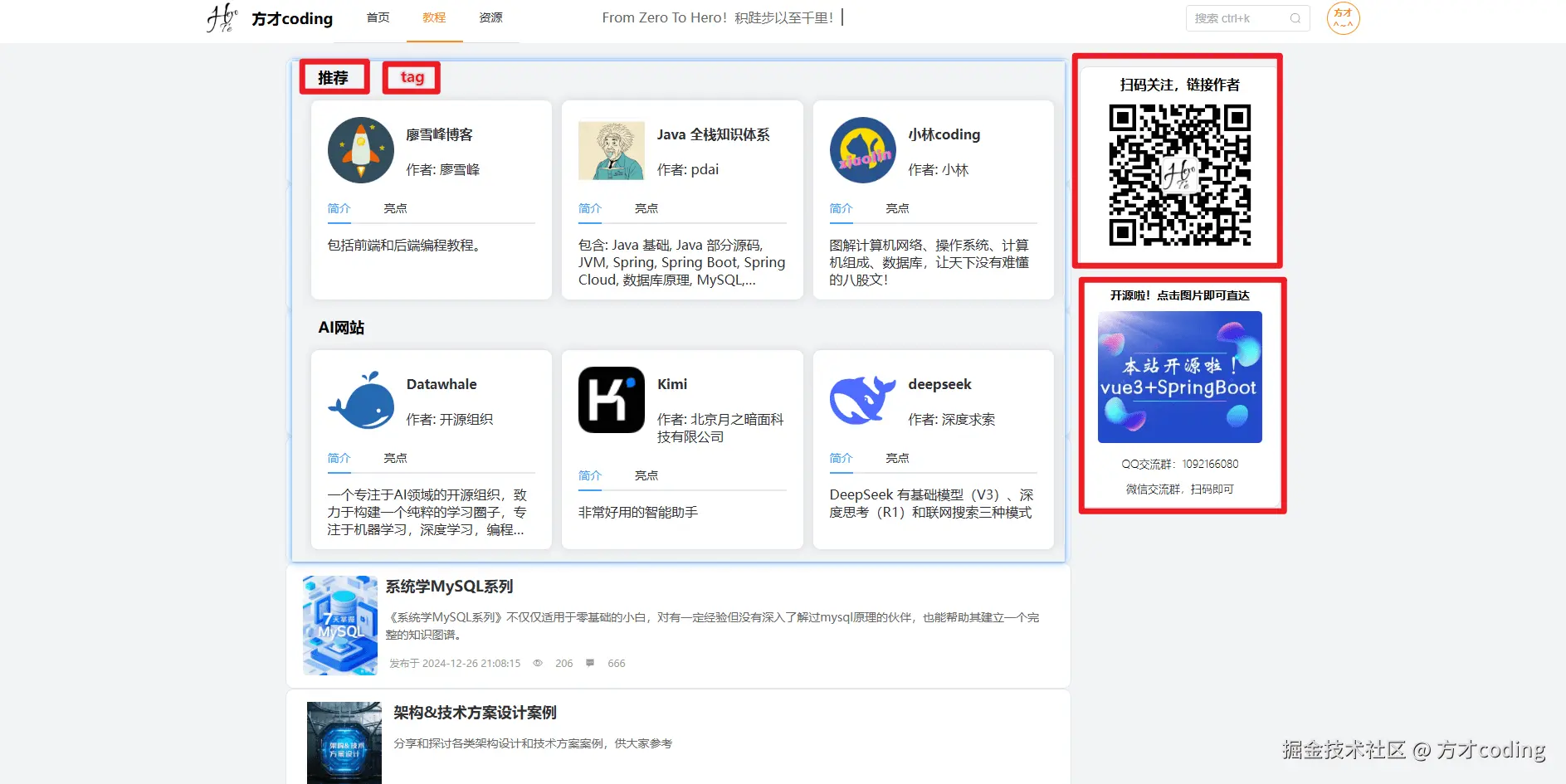1566x784 pixels.
Task: Click the 作者: pdai author text
Action: 688,169
